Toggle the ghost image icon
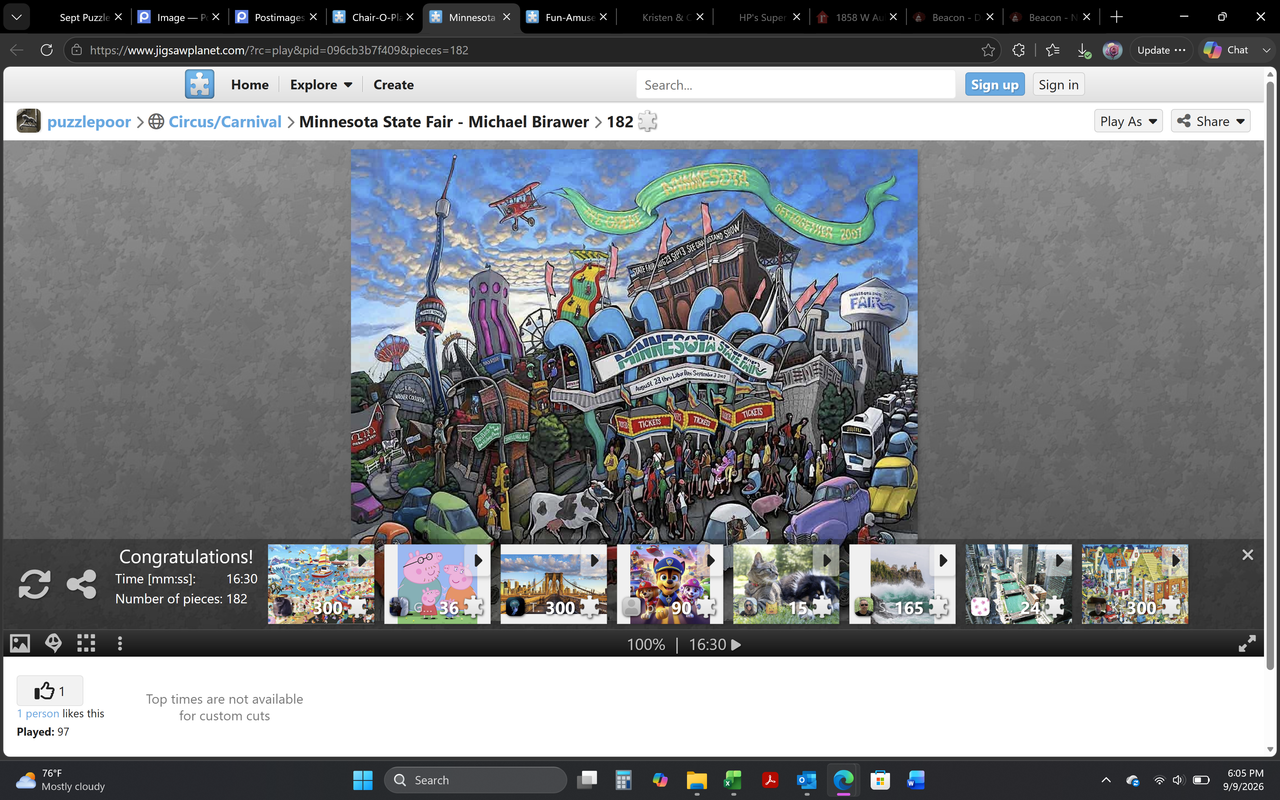The width and height of the screenshot is (1280, 800). 53,644
